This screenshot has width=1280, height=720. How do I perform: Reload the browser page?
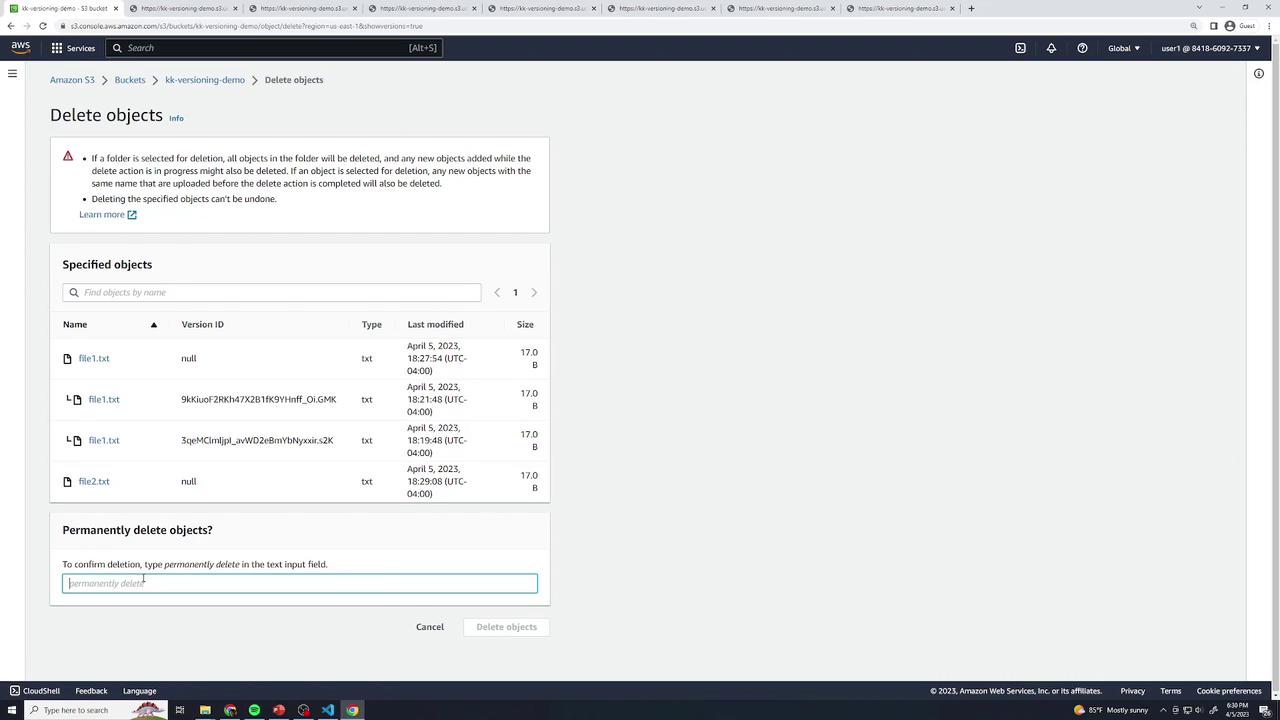[x=43, y=26]
